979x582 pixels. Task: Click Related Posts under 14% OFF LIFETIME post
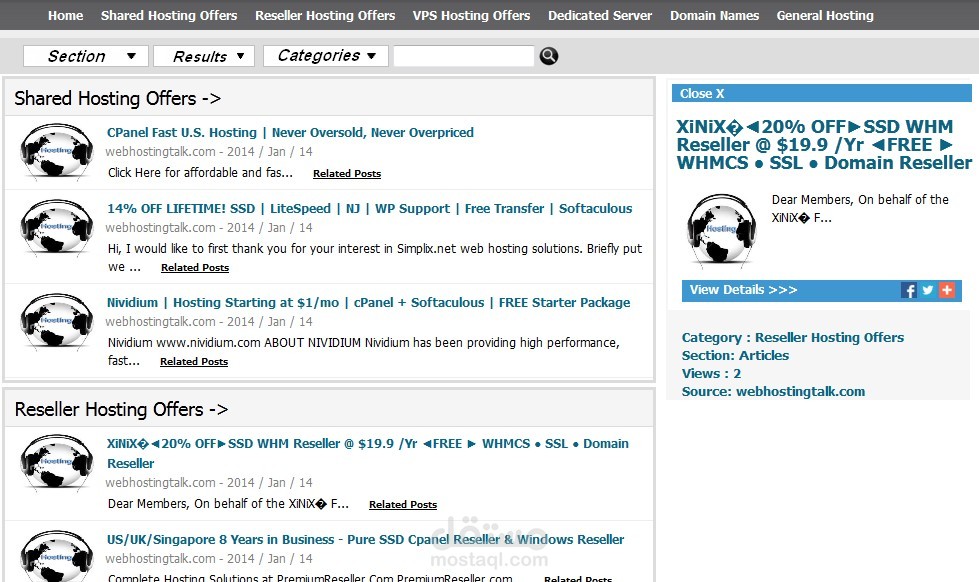195,267
